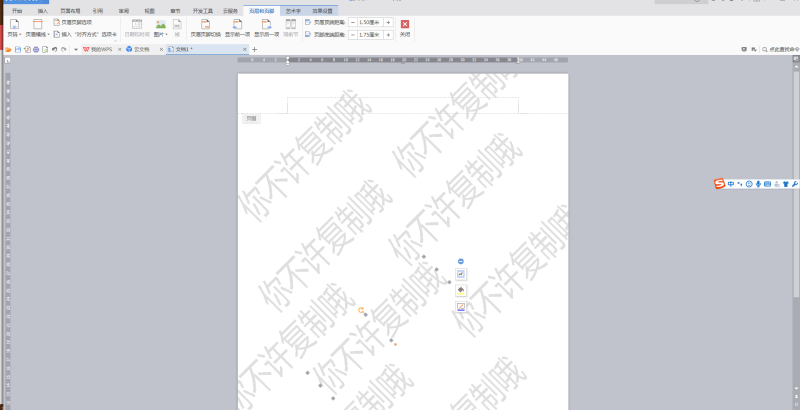The height and width of the screenshot is (410, 800).
Task: Click the print quick-access icon
Action: pyautogui.click(x=36, y=49)
